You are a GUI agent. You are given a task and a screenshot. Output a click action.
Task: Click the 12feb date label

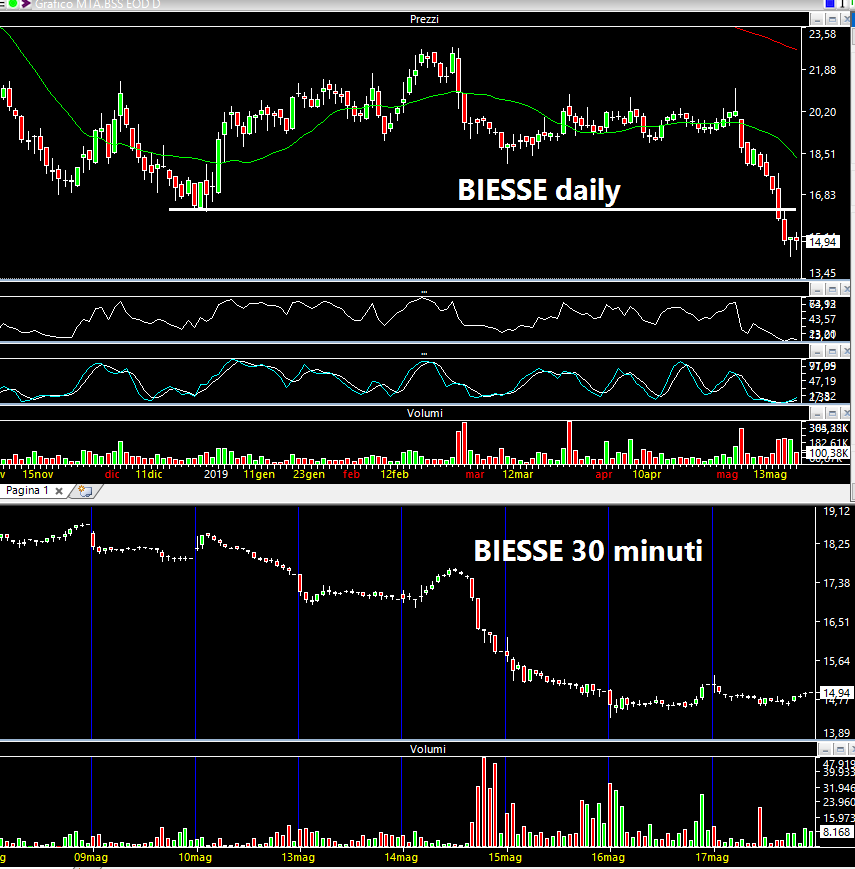395,474
